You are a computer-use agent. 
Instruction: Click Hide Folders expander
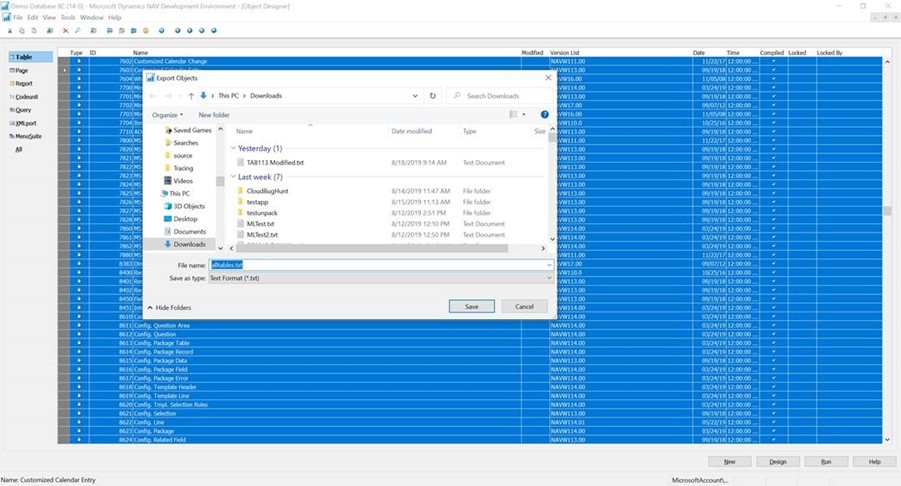point(170,308)
